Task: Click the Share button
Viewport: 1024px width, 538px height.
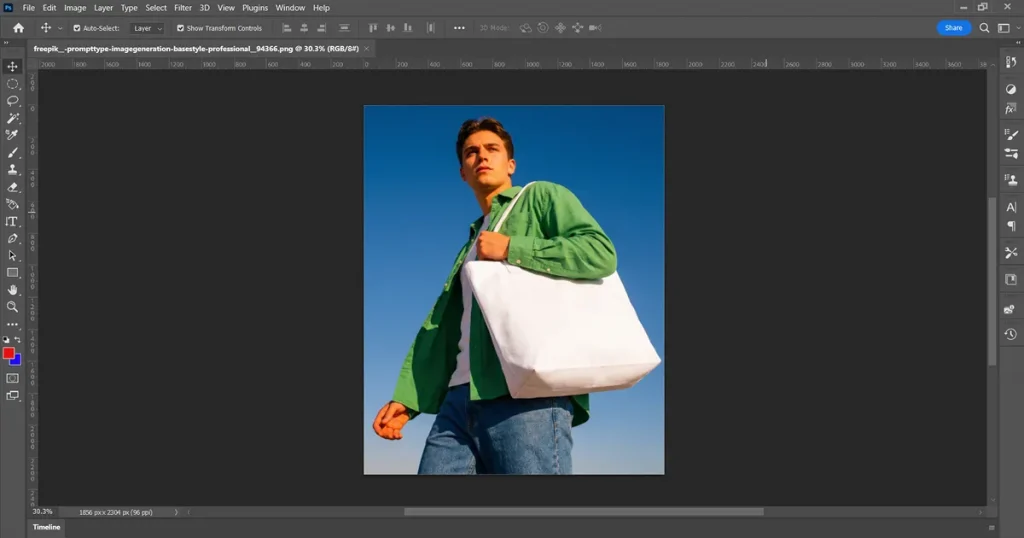Action: click(x=953, y=28)
